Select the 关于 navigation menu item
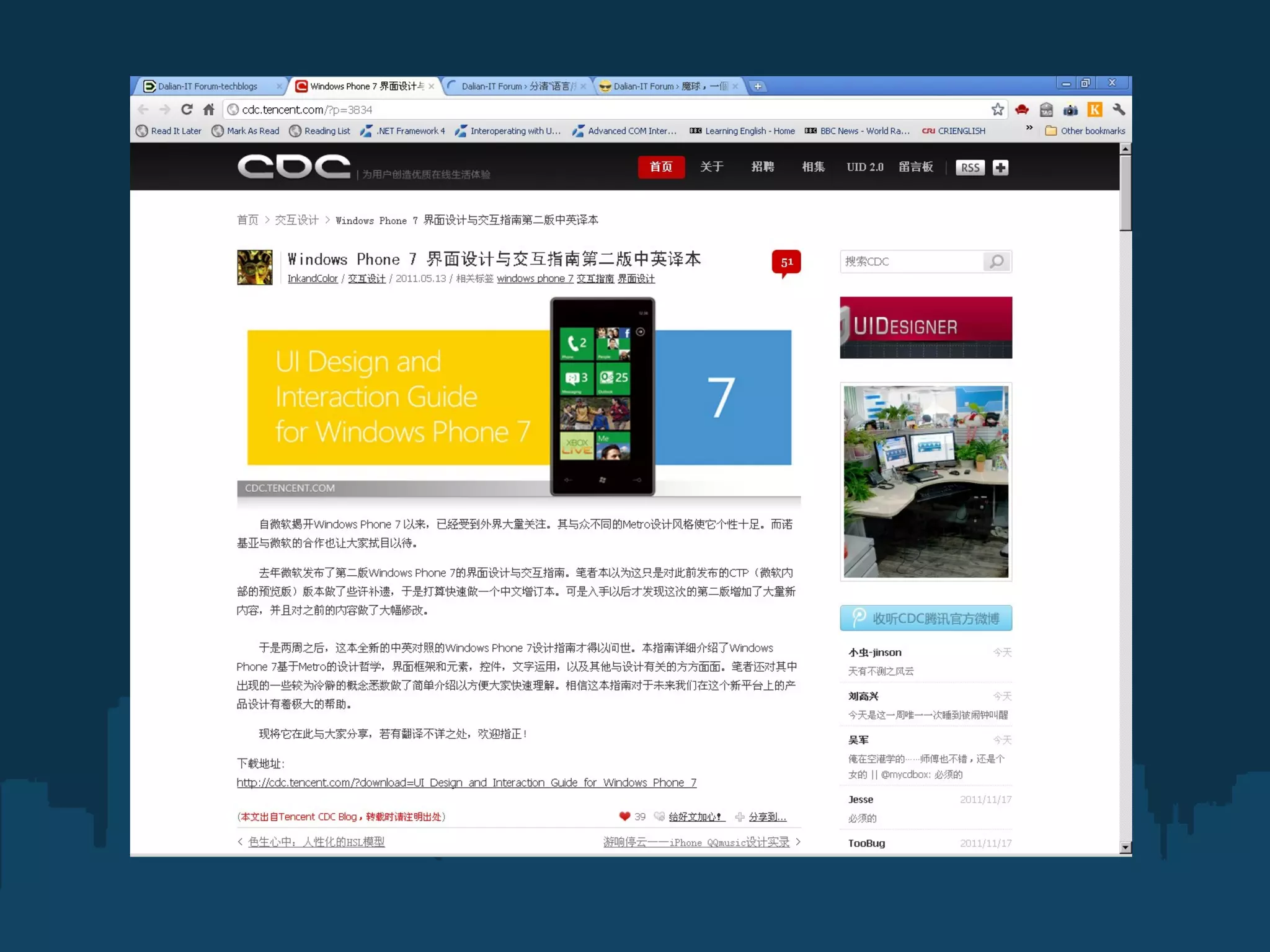Screen dimensions: 1270x952 coord(711,167)
